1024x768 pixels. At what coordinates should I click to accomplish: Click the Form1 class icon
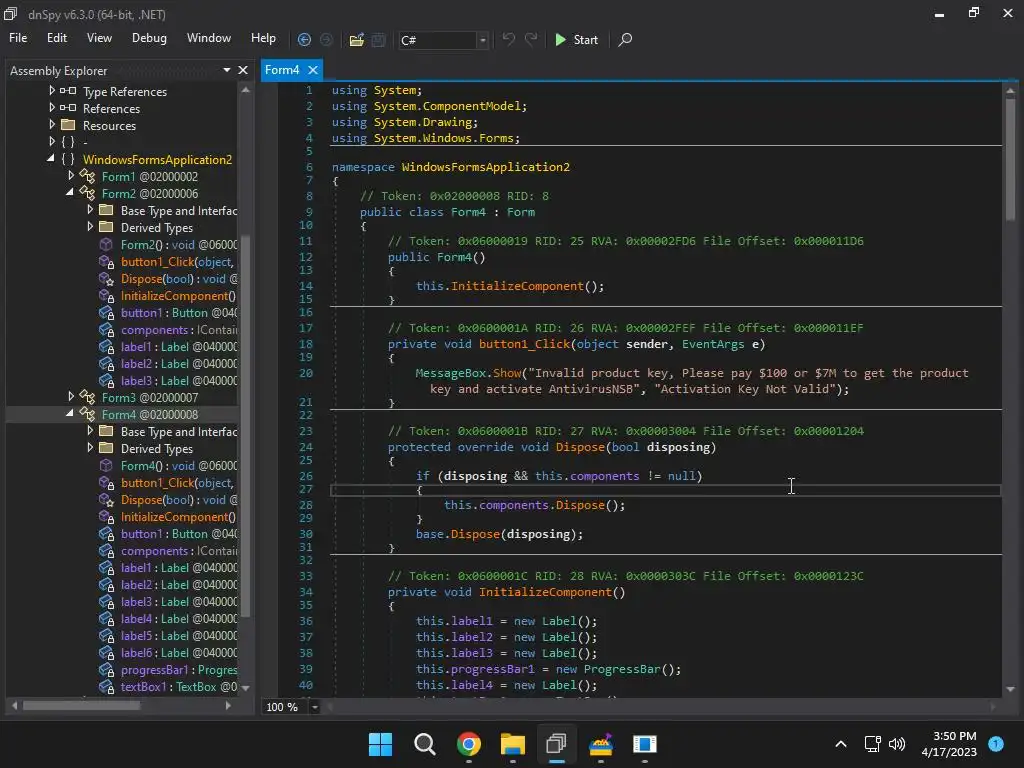[88, 176]
